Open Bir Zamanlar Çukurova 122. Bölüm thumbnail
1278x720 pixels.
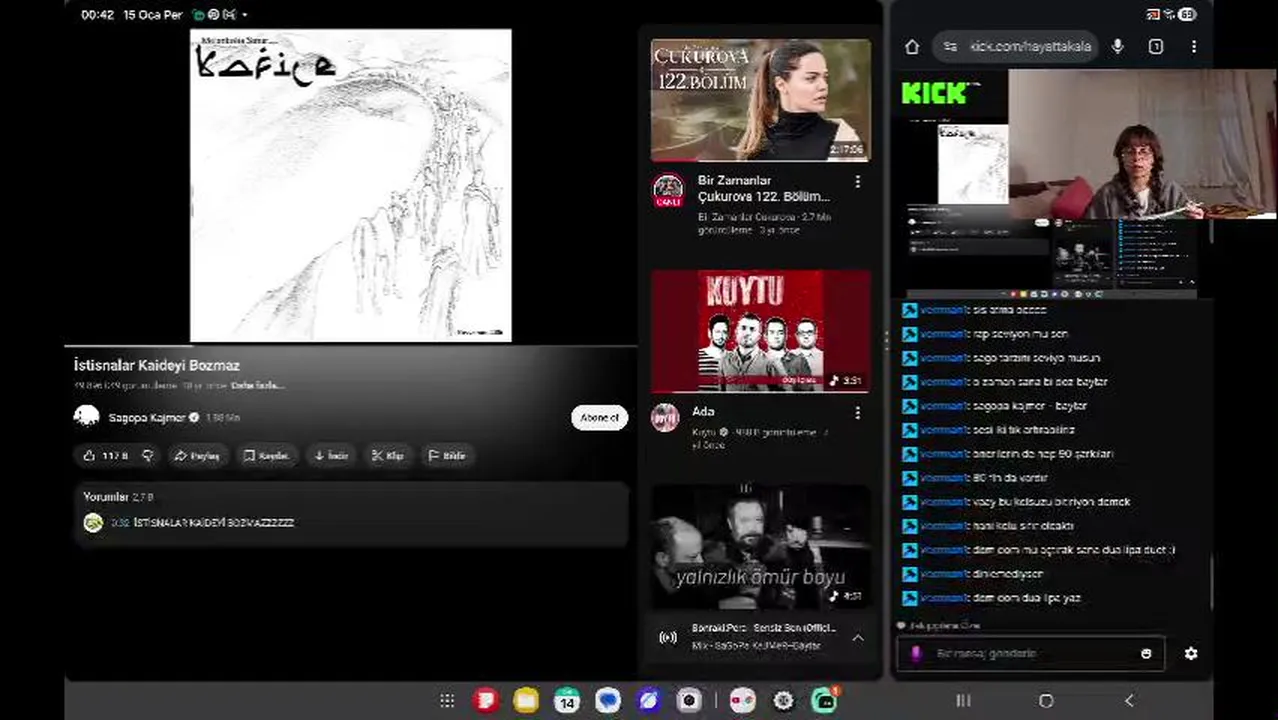(760, 100)
